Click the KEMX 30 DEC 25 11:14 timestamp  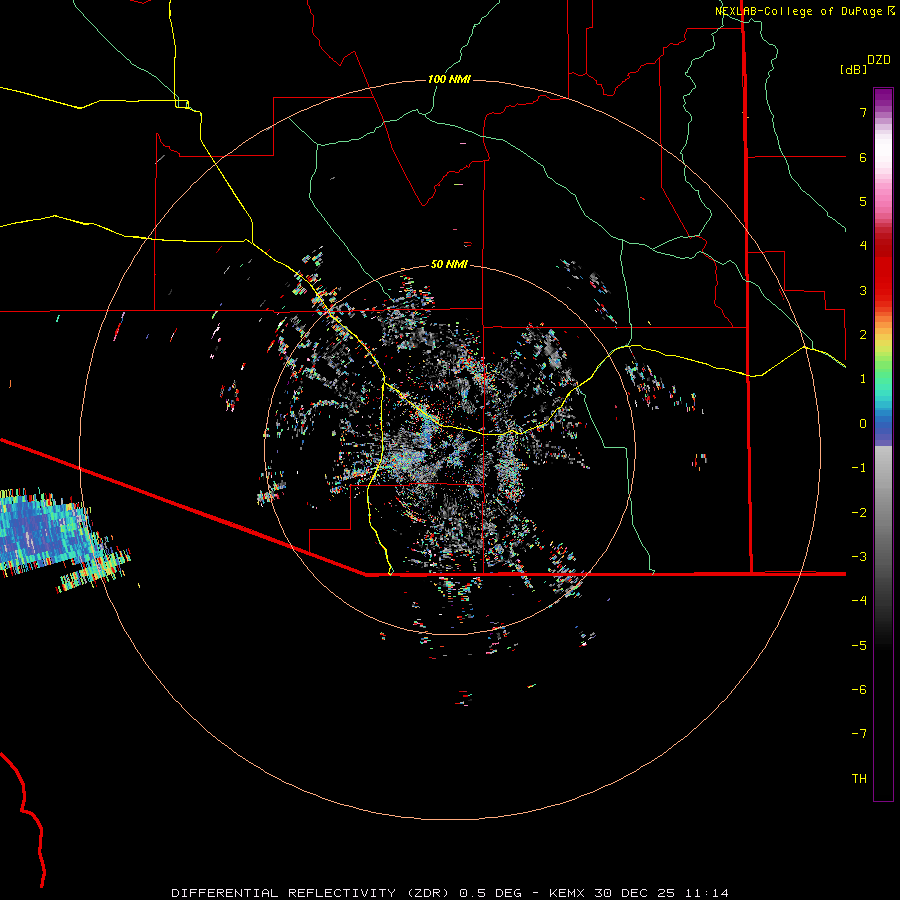(639, 893)
